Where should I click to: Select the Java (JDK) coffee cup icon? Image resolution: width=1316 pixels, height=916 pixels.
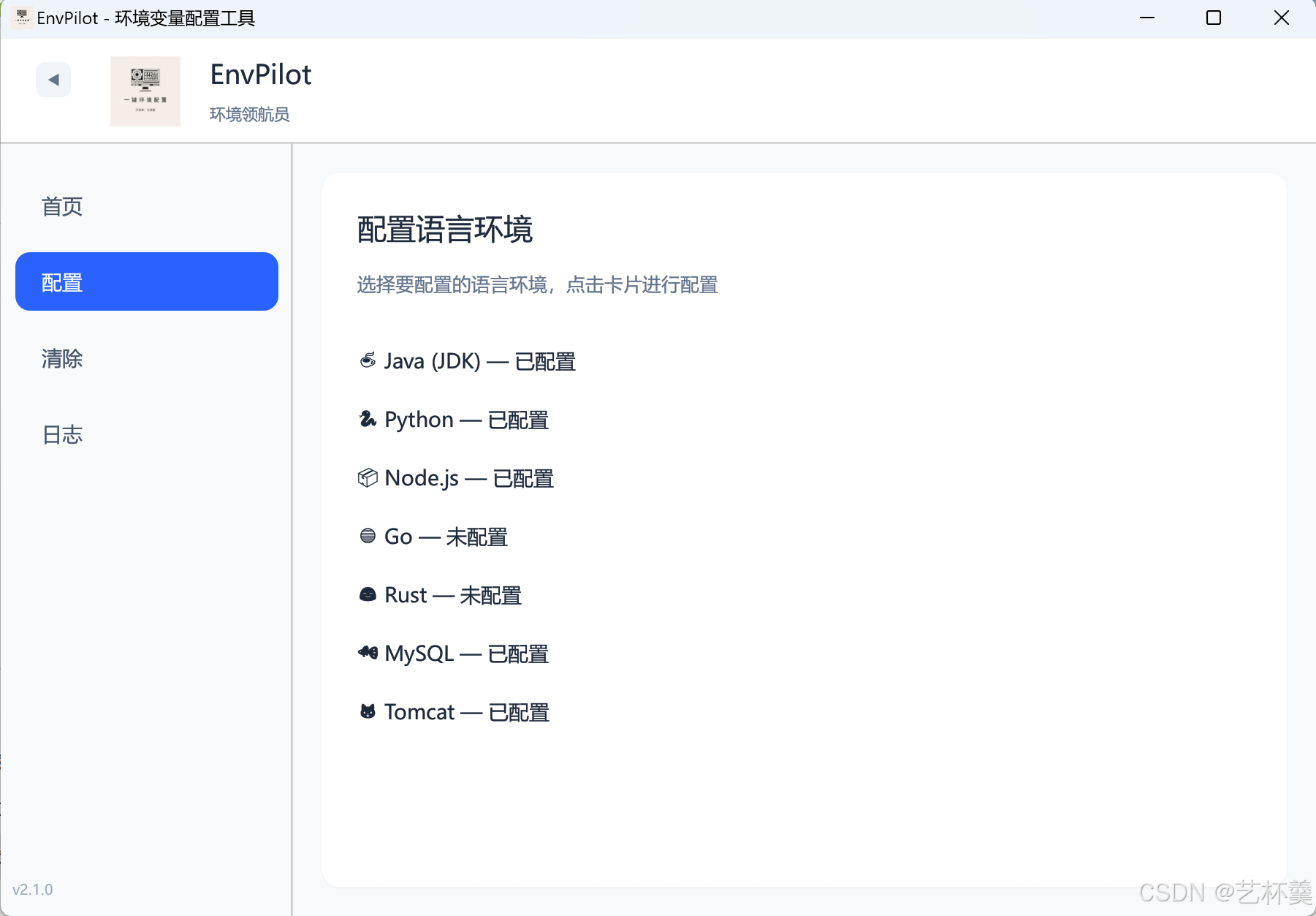(368, 360)
